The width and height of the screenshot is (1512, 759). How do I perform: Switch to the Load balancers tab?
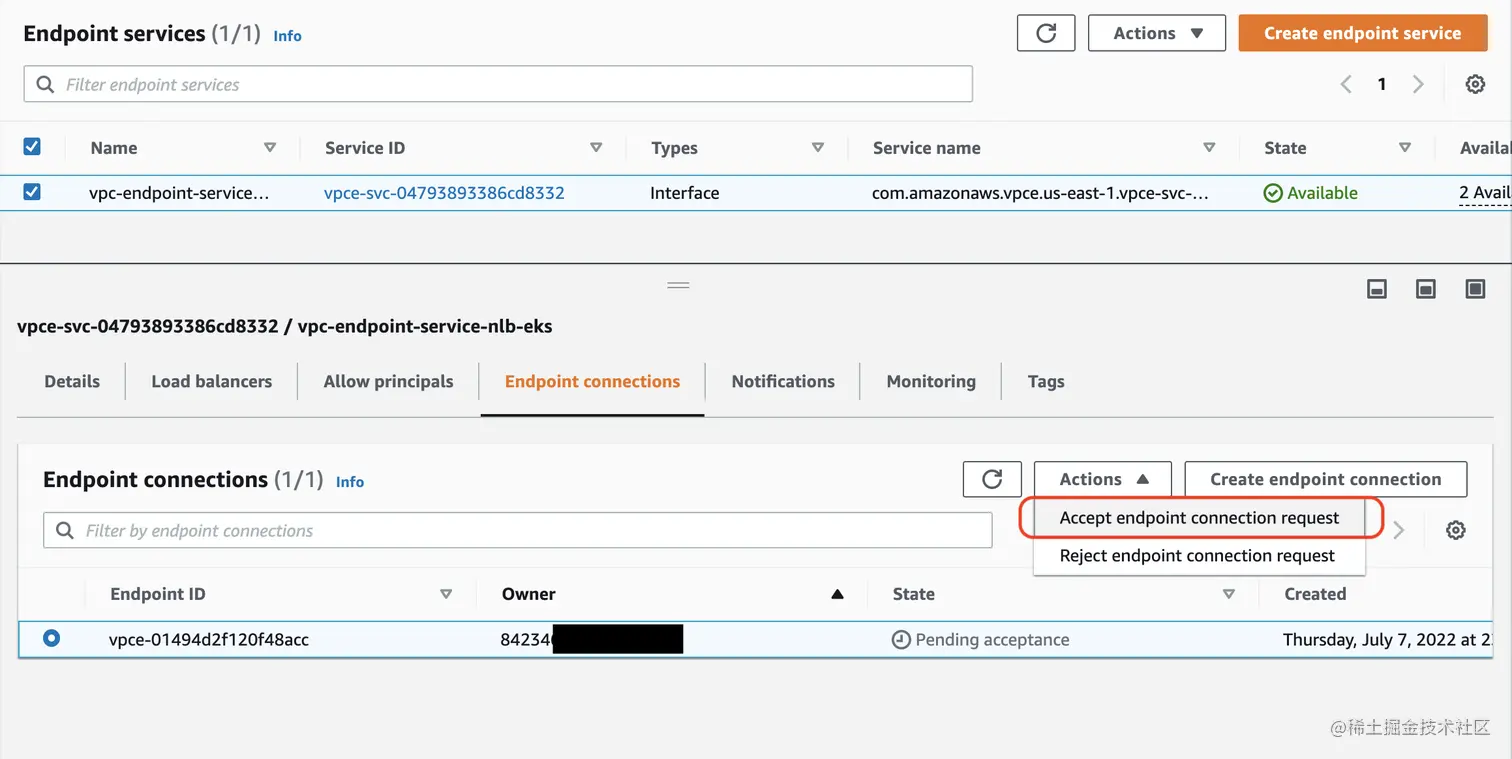pyautogui.click(x=211, y=381)
